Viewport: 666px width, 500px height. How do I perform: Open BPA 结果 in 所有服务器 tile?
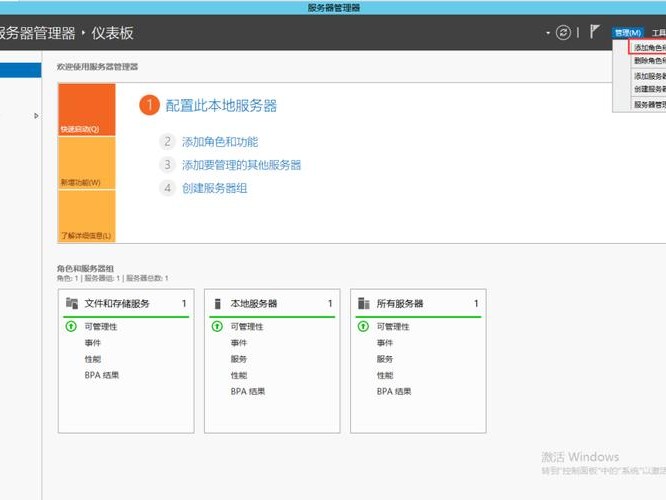click(x=394, y=391)
